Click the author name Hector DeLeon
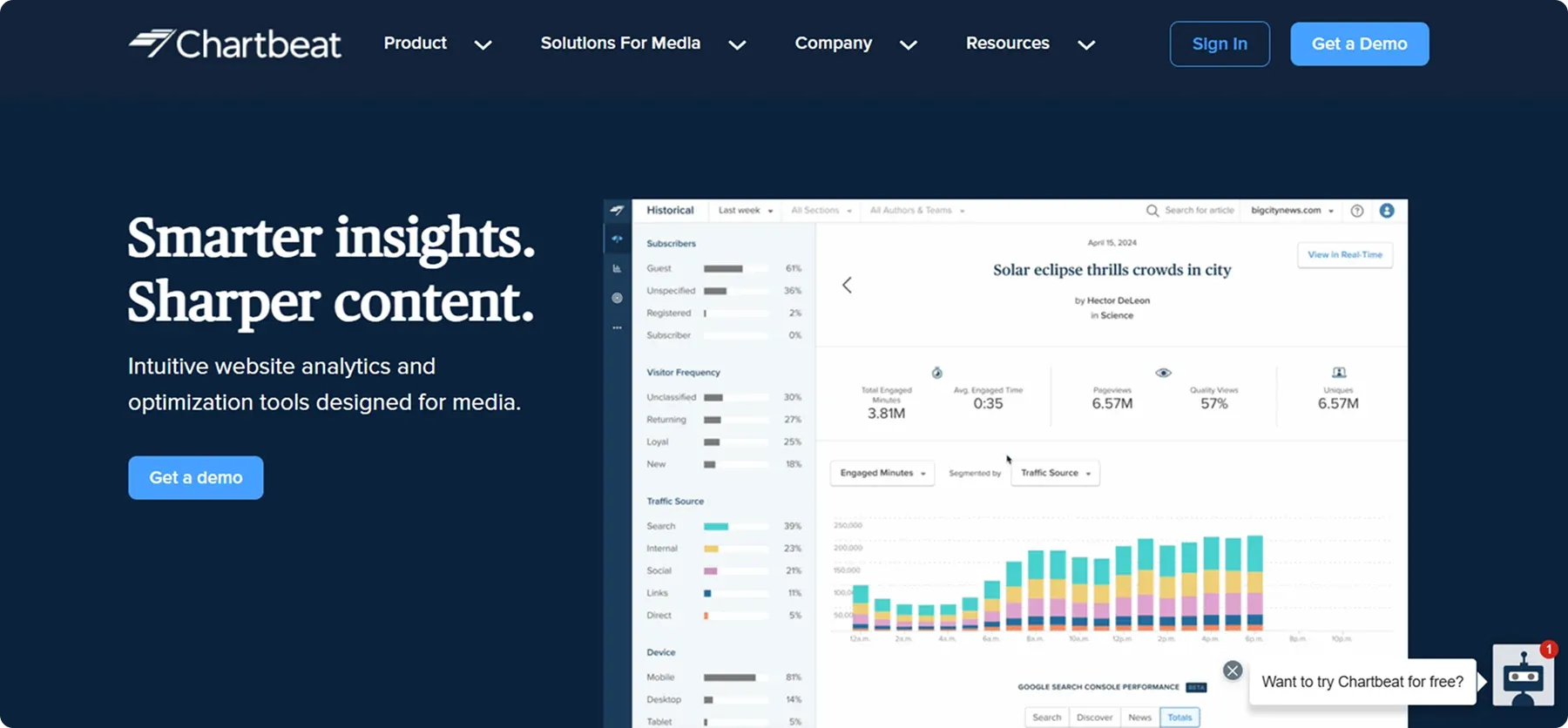Image resolution: width=1568 pixels, height=728 pixels. pyautogui.click(x=1119, y=300)
